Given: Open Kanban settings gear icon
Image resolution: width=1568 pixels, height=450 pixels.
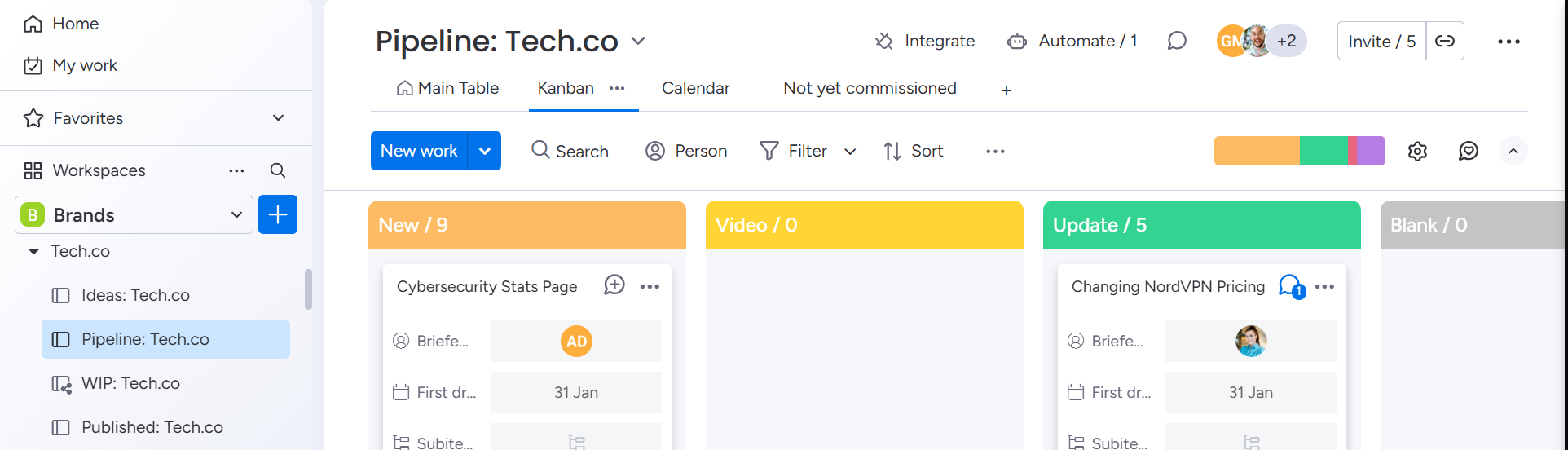Looking at the screenshot, I should 1417,151.
